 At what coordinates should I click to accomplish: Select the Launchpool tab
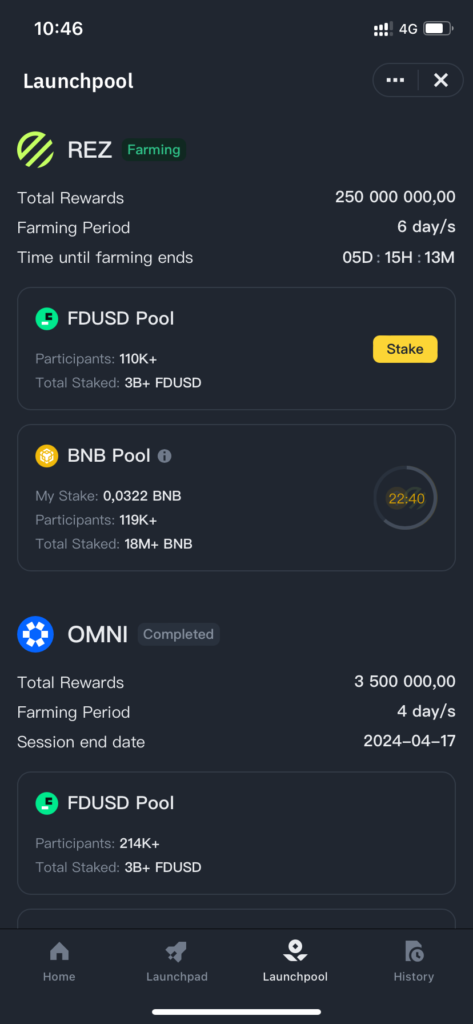(295, 963)
